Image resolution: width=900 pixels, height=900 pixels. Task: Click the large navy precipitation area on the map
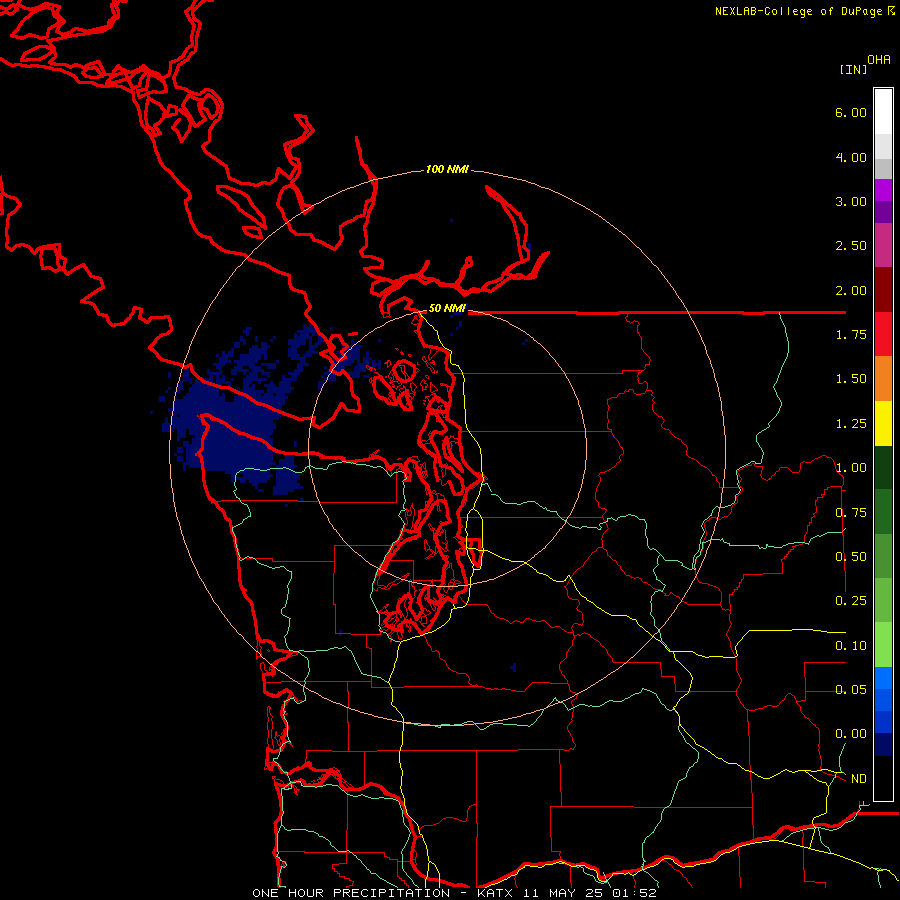pyautogui.click(x=238, y=428)
